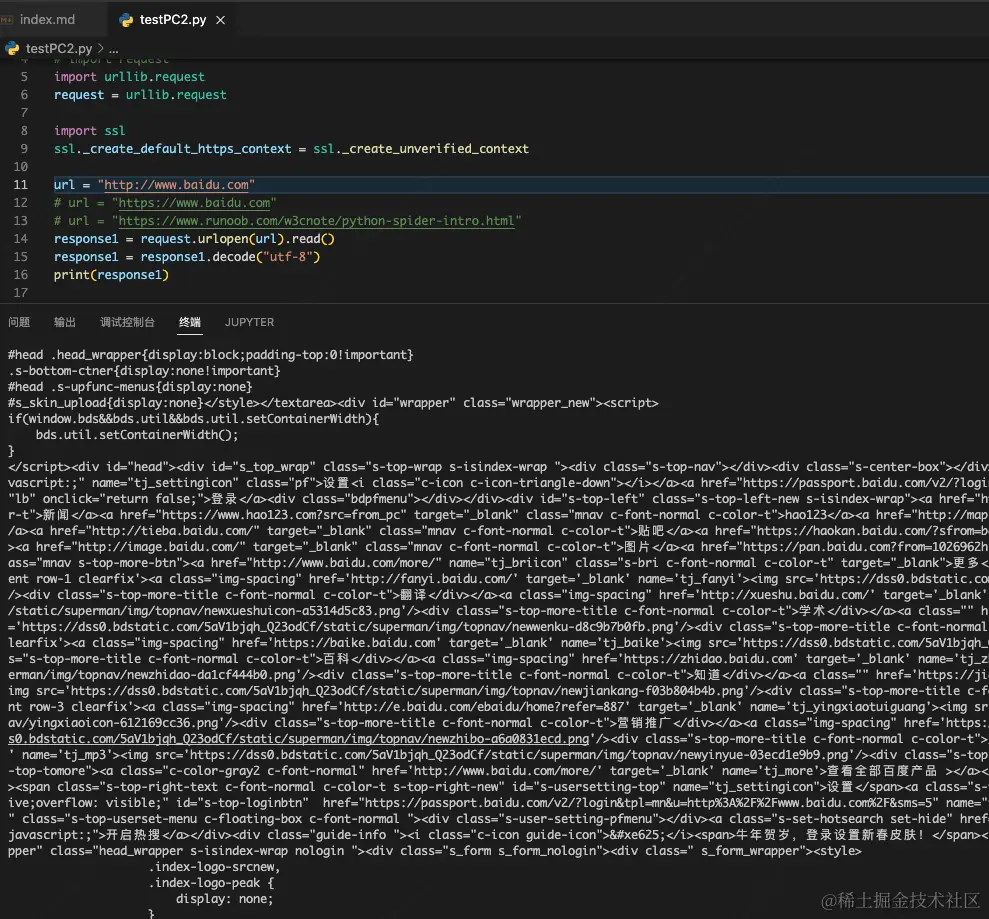Click 'print(response1)' on line 16

coord(111,275)
